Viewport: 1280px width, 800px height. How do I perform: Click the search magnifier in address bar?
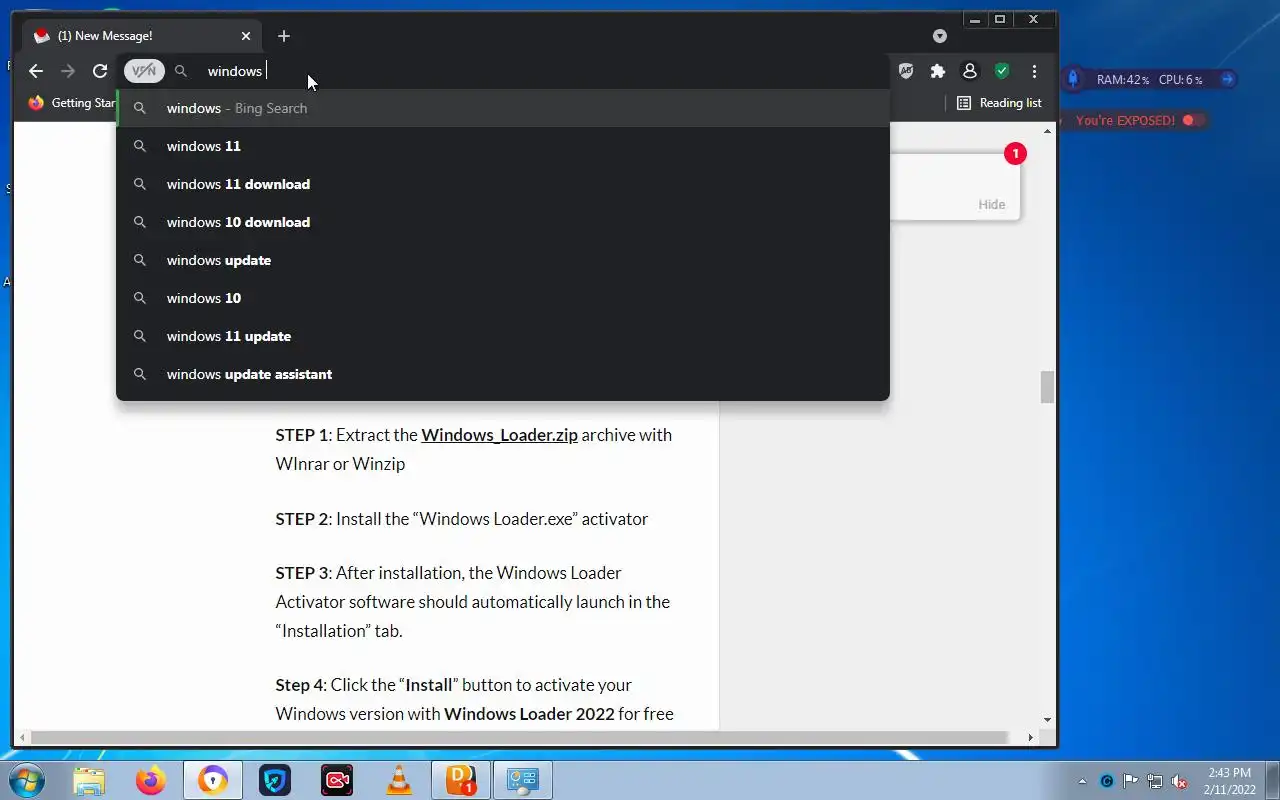[x=181, y=71]
